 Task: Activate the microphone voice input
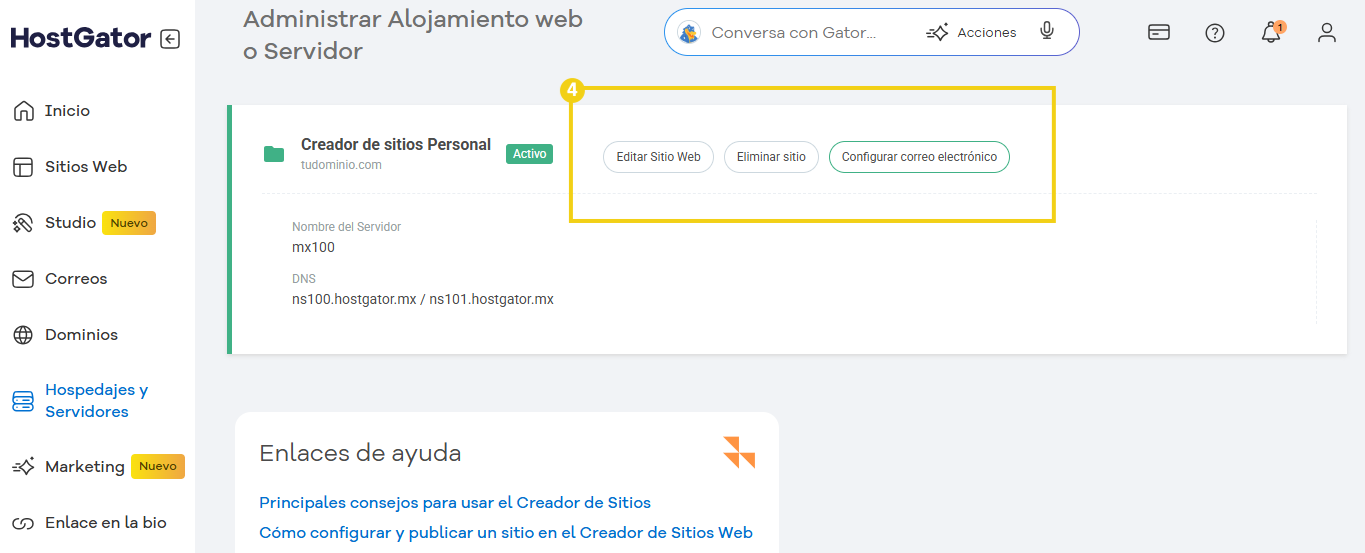(x=1047, y=32)
